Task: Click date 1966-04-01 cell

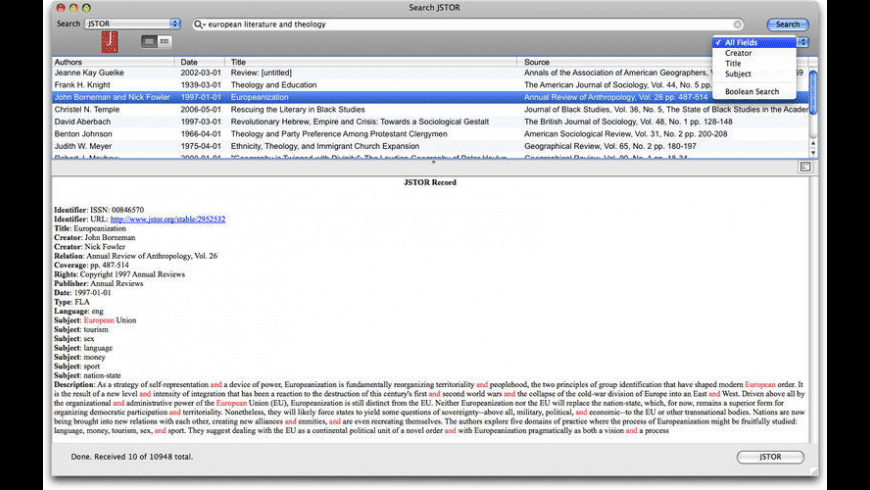Action: [200, 134]
